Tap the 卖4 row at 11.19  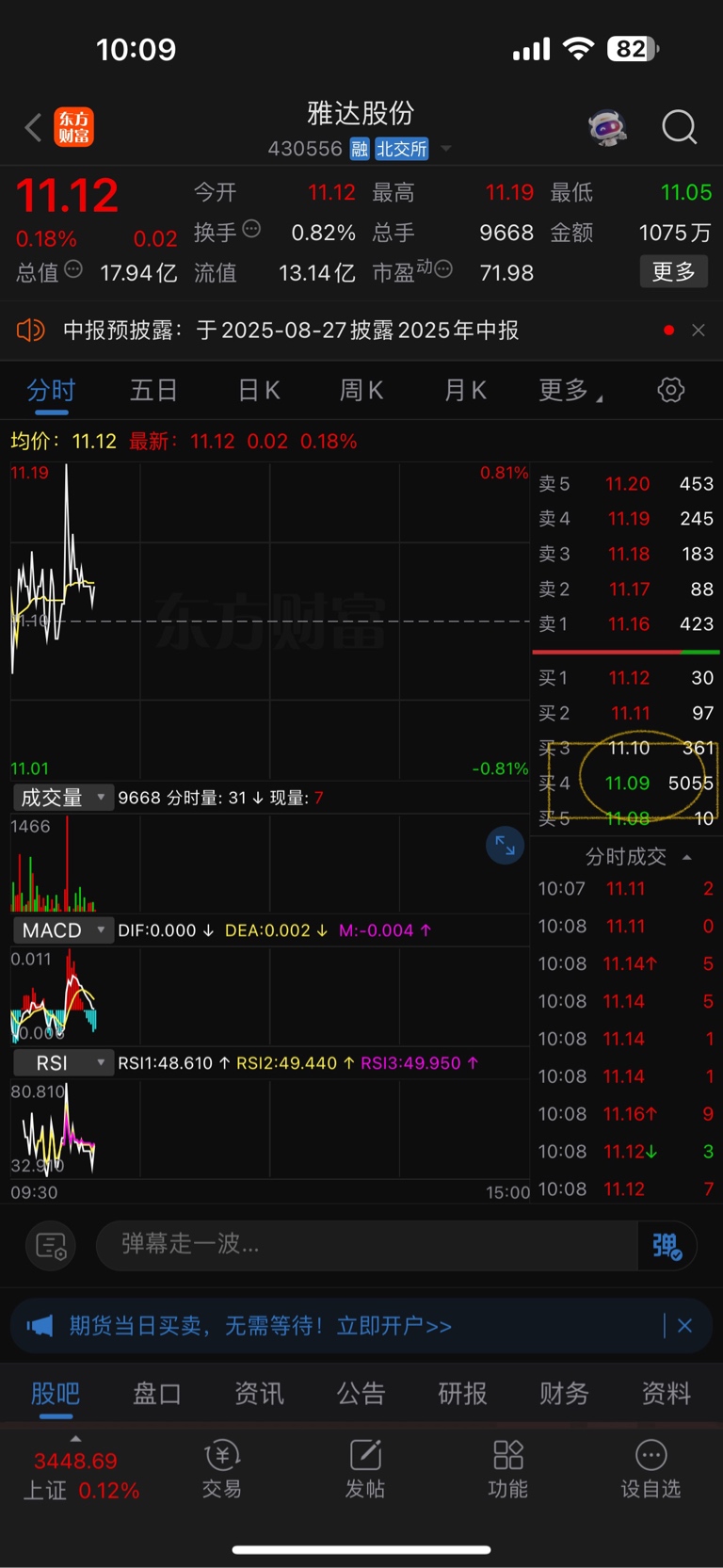pos(626,519)
